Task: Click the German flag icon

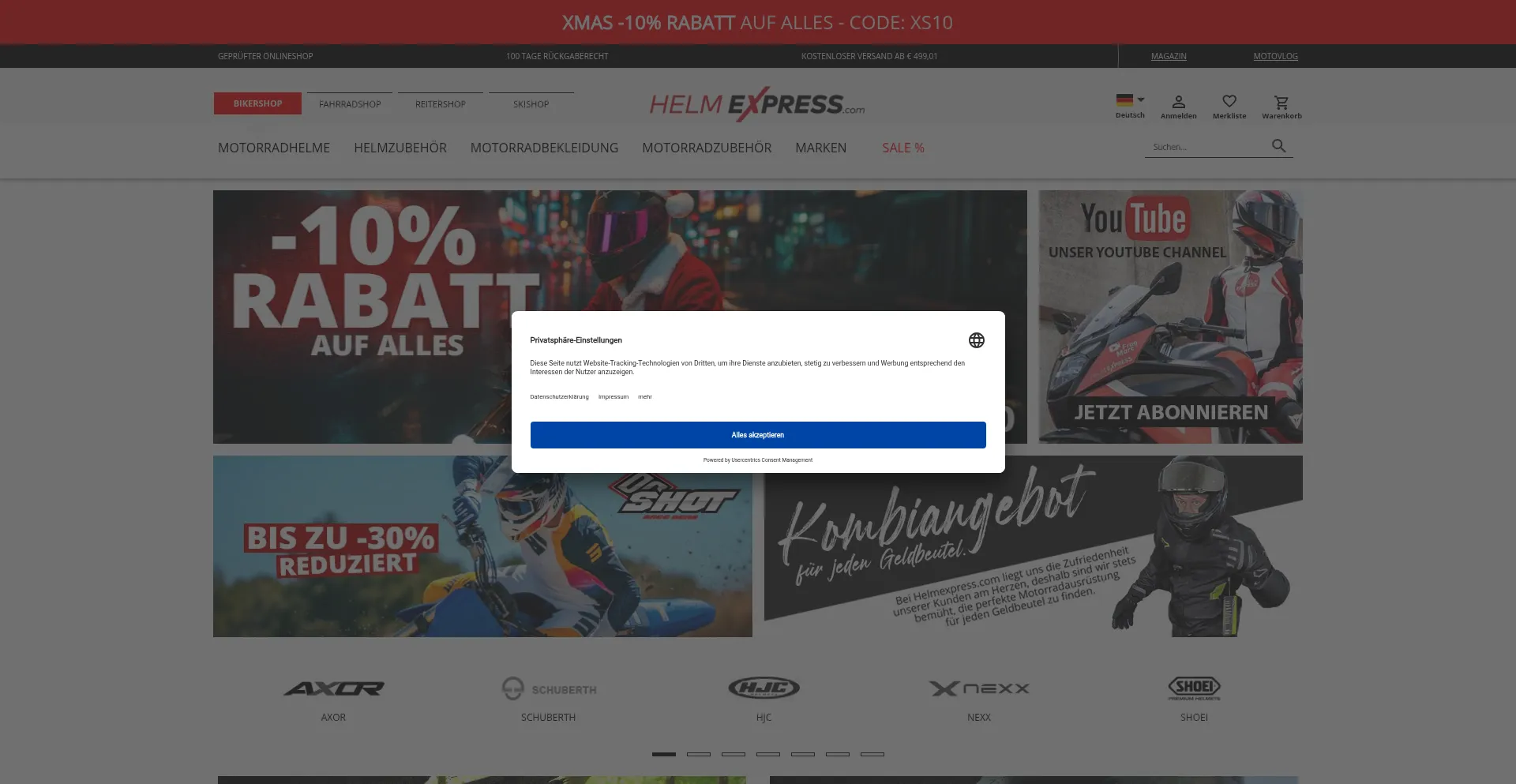Action: 1124,99
